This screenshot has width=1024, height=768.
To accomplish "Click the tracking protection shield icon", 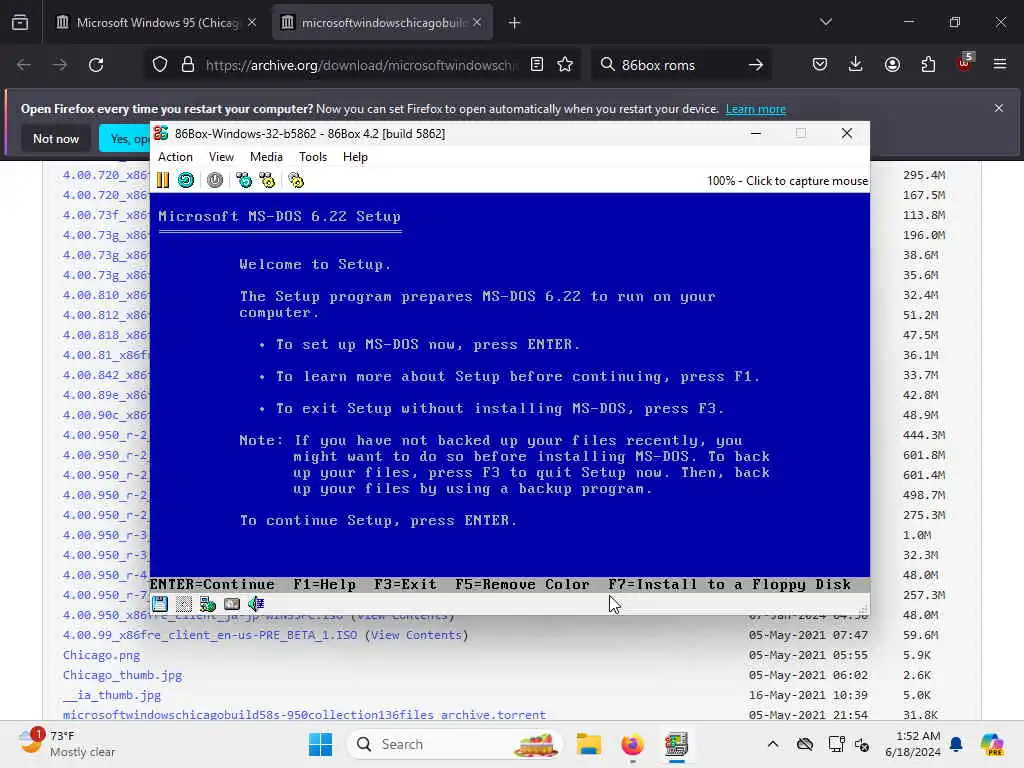I will point(160,65).
